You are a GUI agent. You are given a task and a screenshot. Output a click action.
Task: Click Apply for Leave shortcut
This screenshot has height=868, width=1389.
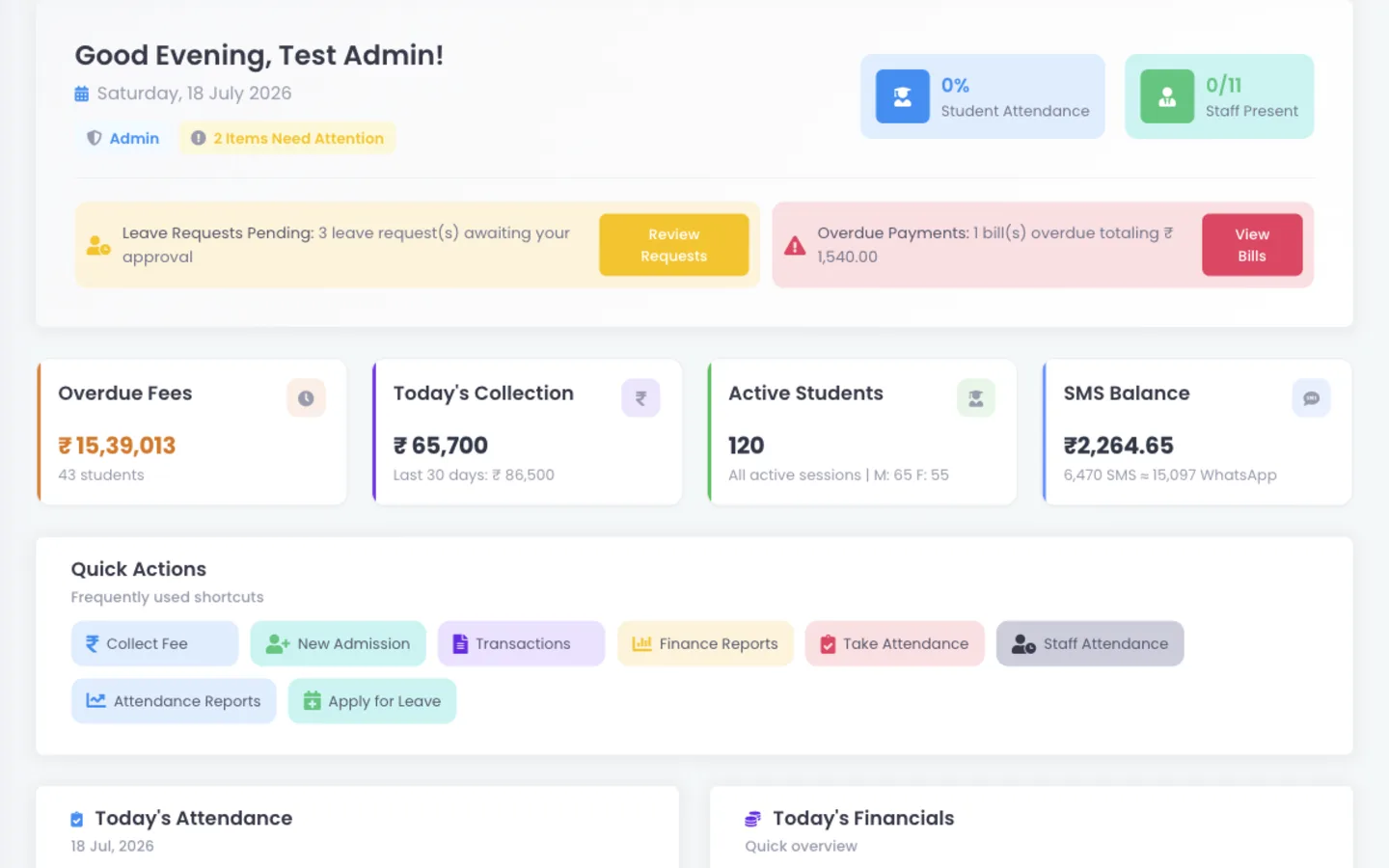pyautogui.click(x=372, y=701)
